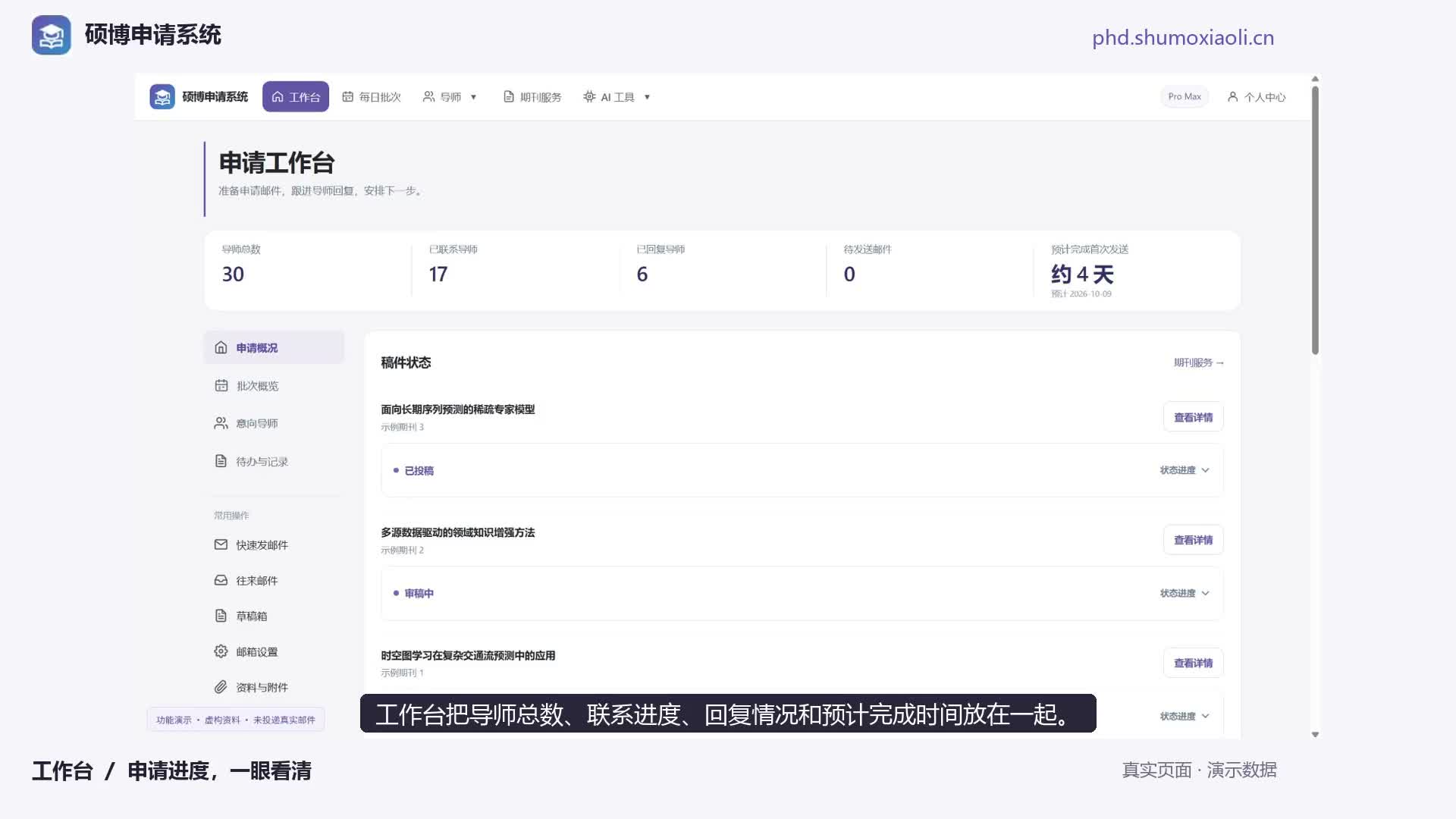The image size is (1456, 819).
Task: Expand the 导师 dropdown menu
Action: click(x=450, y=97)
